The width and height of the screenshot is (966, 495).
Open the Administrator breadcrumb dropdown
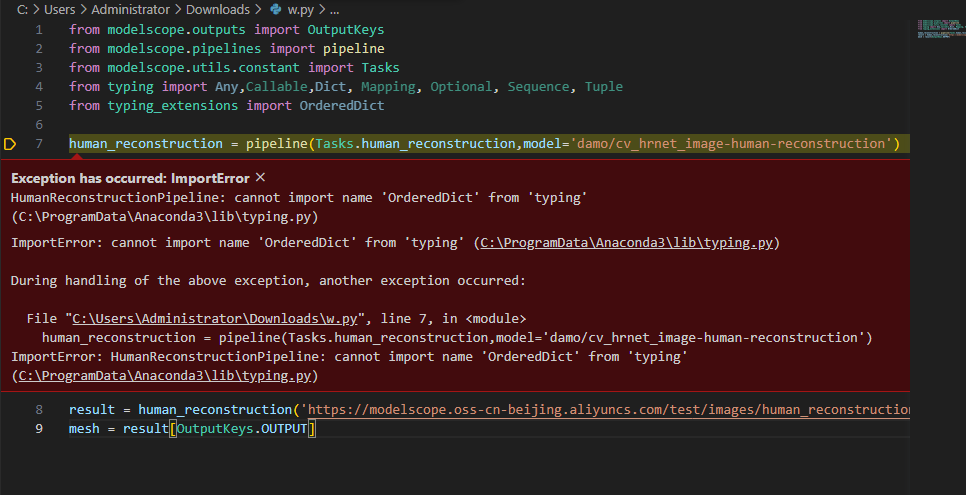131,10
